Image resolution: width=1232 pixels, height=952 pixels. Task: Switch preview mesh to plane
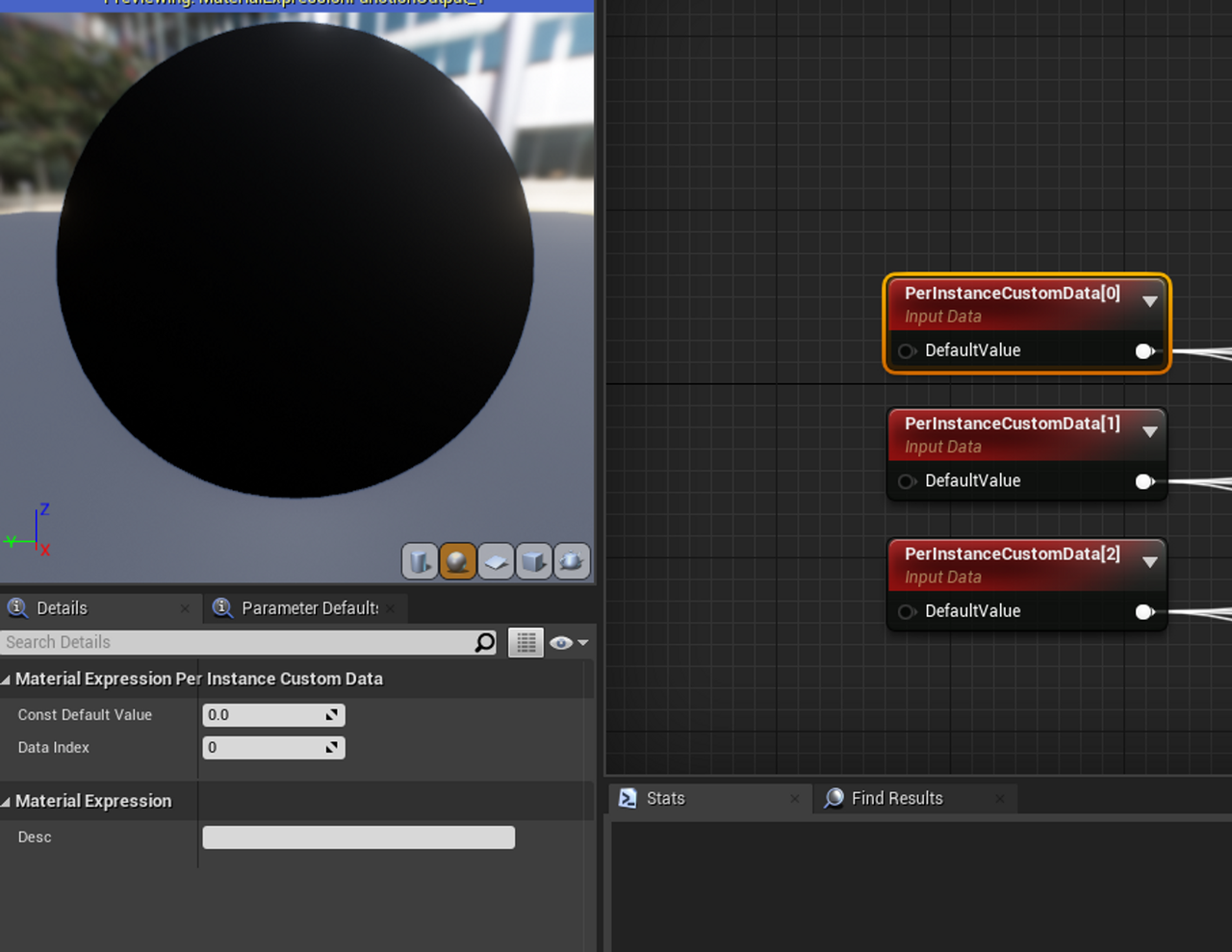tap(496, 561)
